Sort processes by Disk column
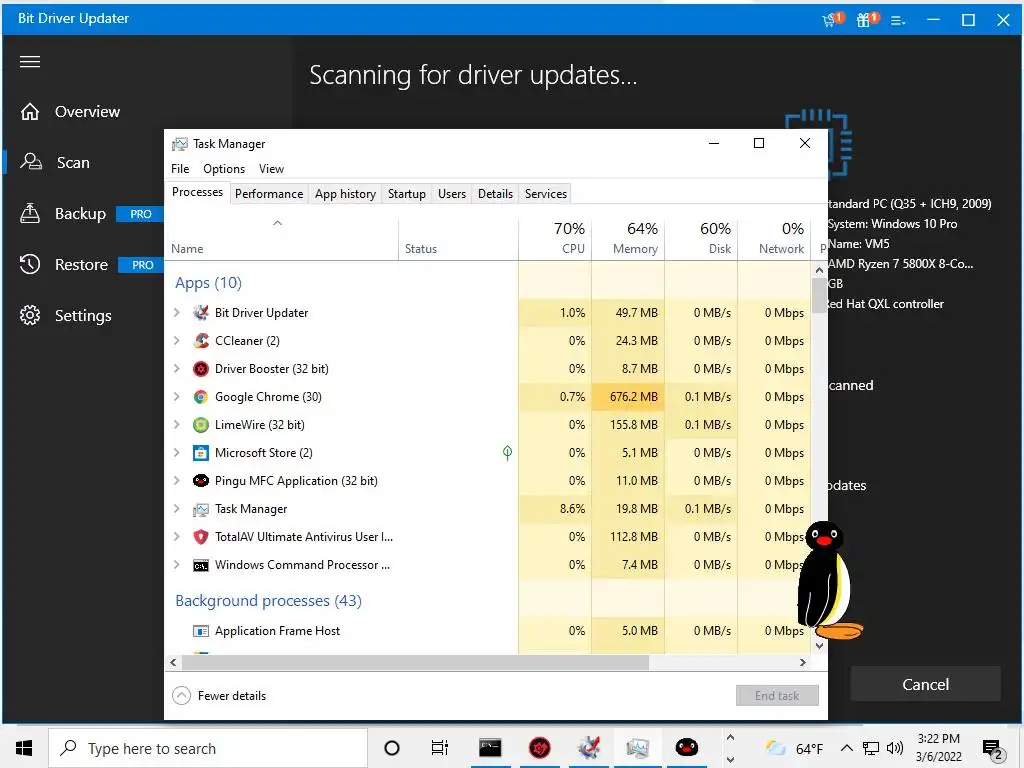Viewport: 1024px width, 768px height. (x=701, y=239)
